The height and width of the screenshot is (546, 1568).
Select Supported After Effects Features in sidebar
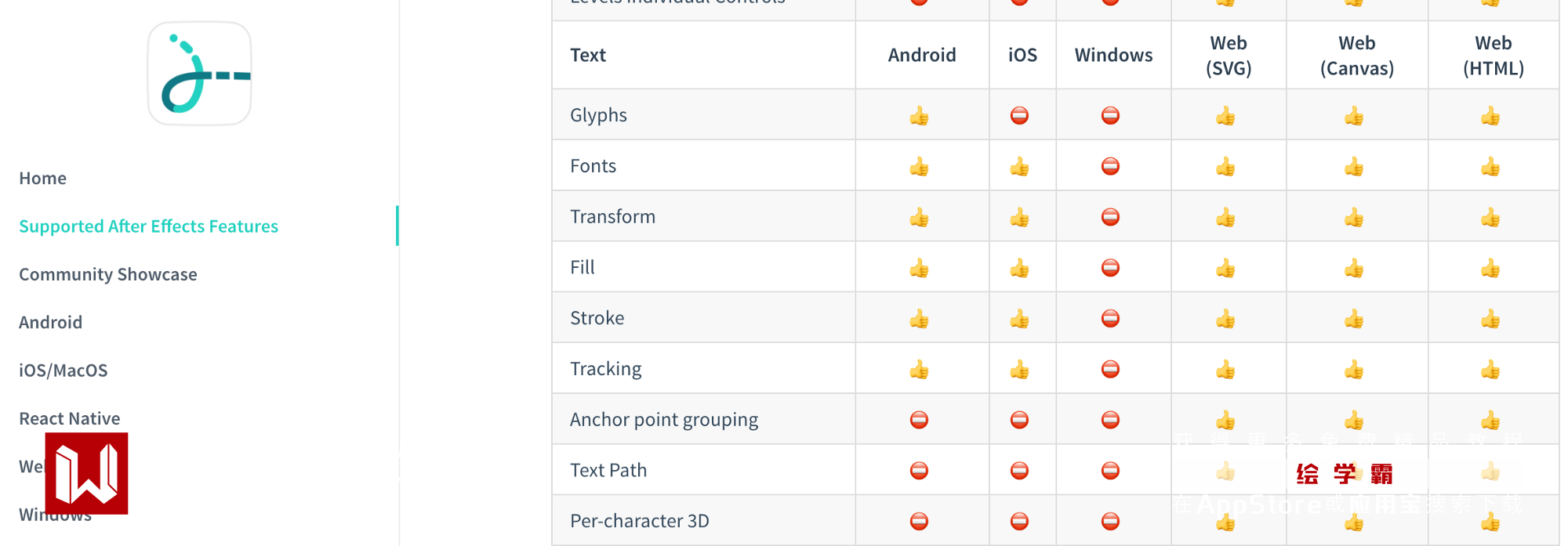tap(148, 226)
